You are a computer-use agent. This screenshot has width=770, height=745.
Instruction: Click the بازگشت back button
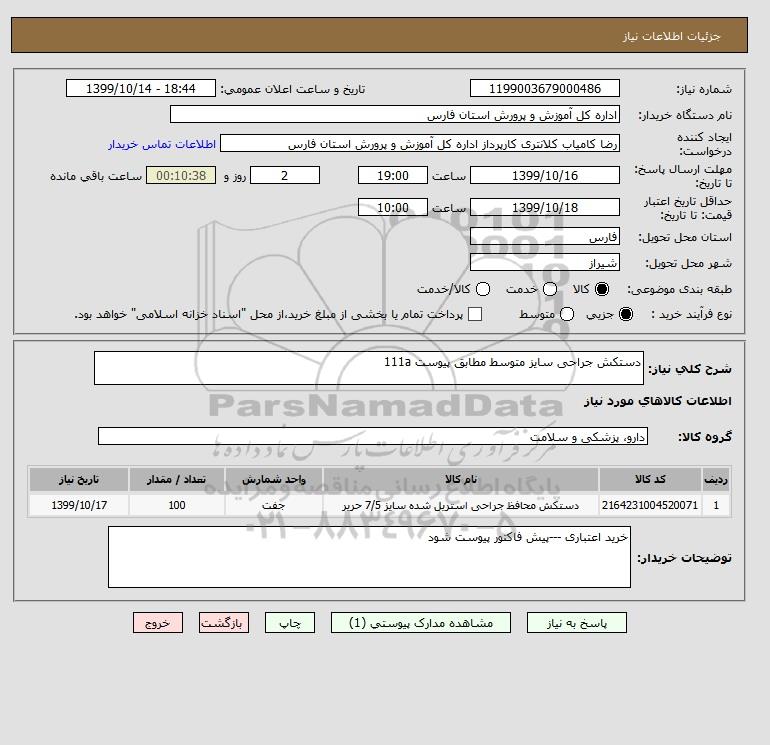[x=224, y=623]
